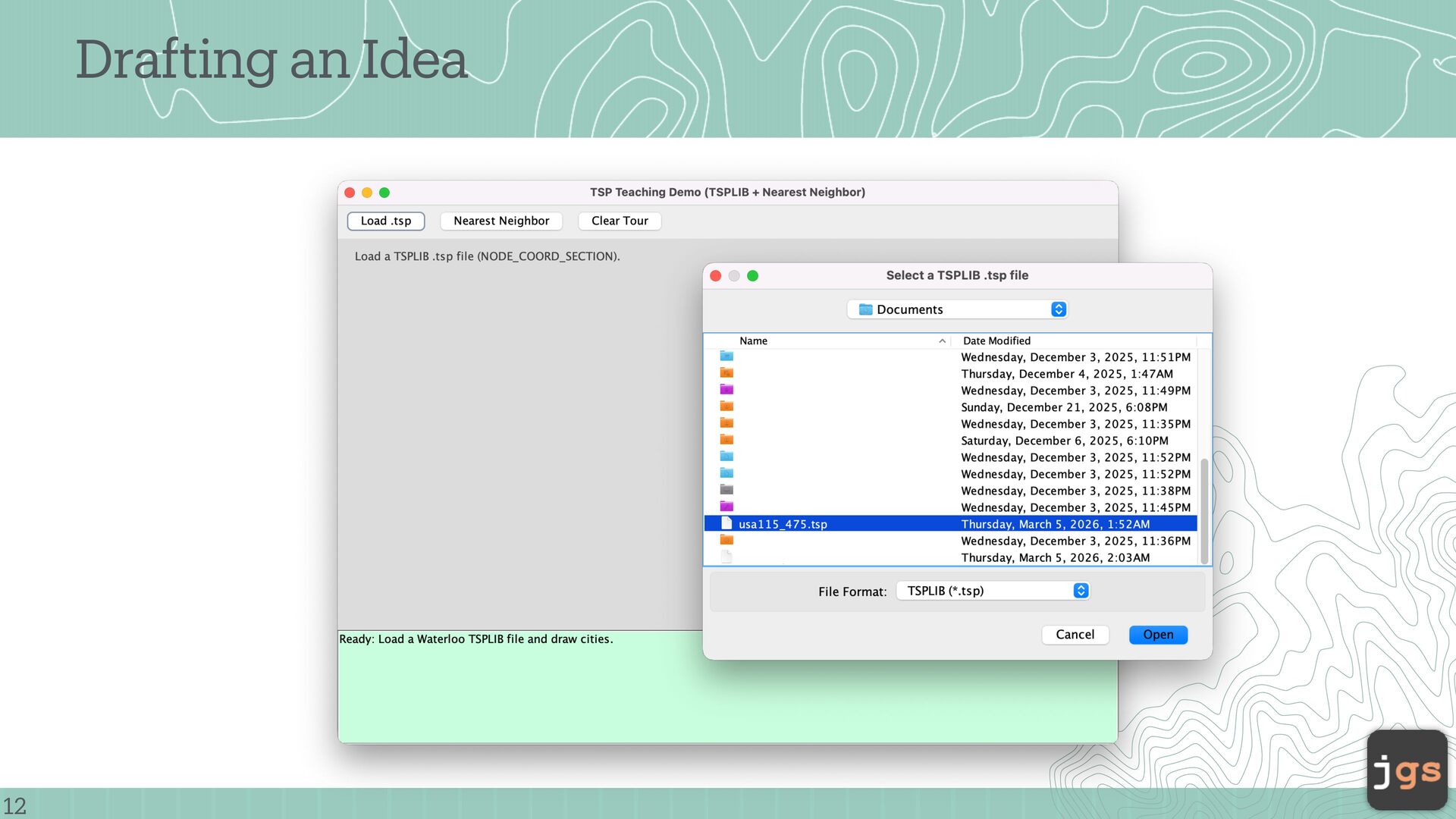Click the gray folder icon in file list
This screenshot has height=819, width=1456.
coord(726,490)
